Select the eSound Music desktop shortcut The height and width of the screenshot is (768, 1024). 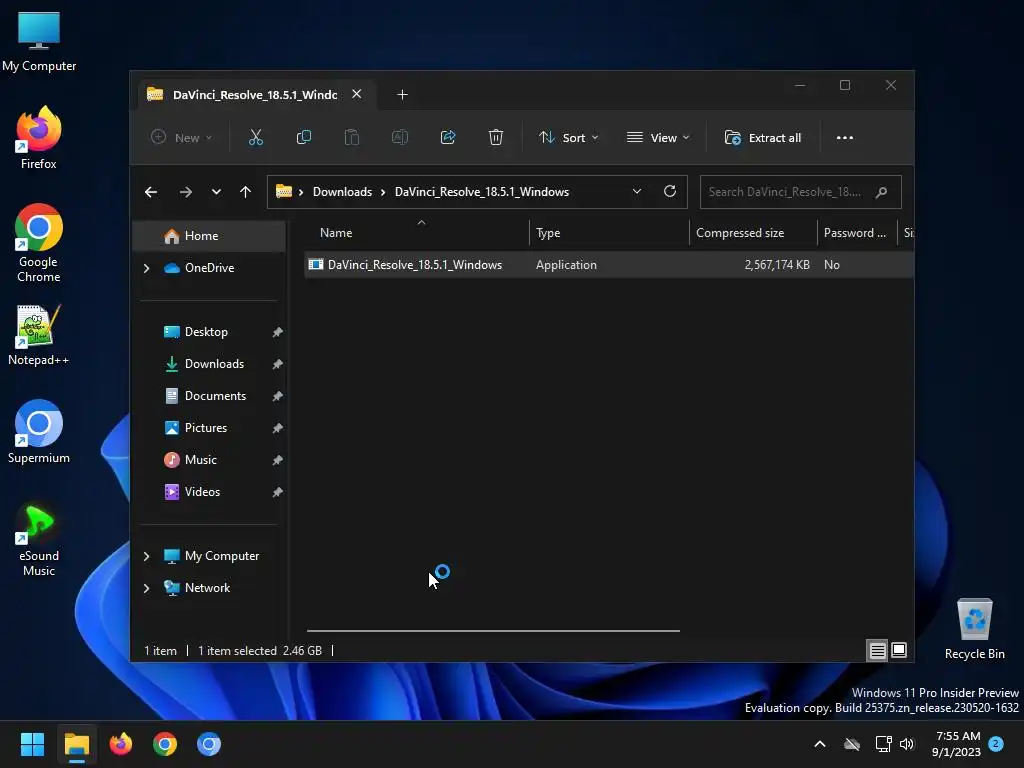(39, 539)
